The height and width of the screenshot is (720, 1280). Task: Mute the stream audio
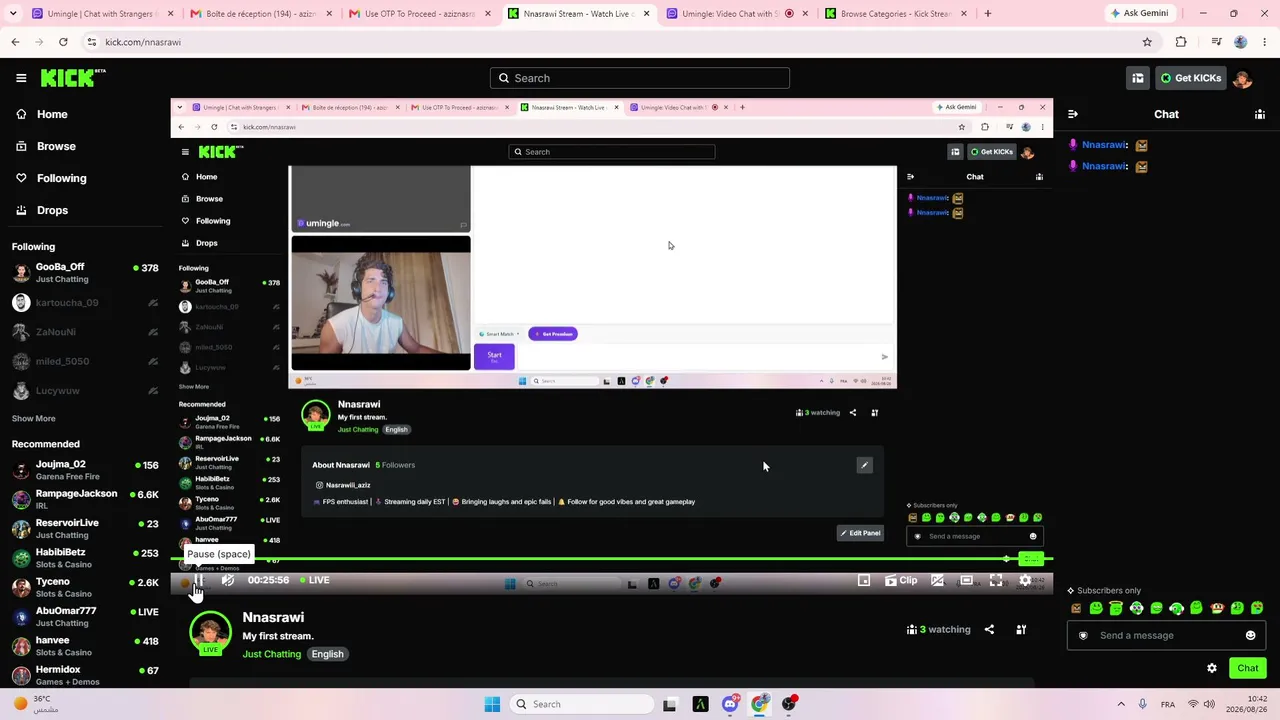coord(228,580)
